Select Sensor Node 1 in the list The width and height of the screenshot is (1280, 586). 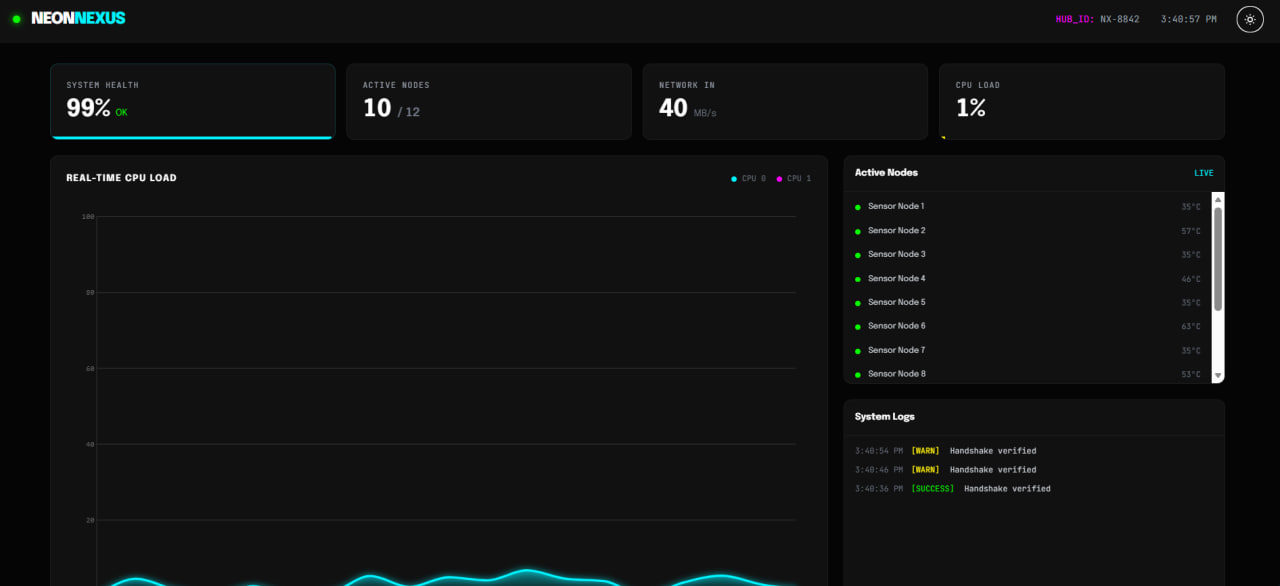896,206
